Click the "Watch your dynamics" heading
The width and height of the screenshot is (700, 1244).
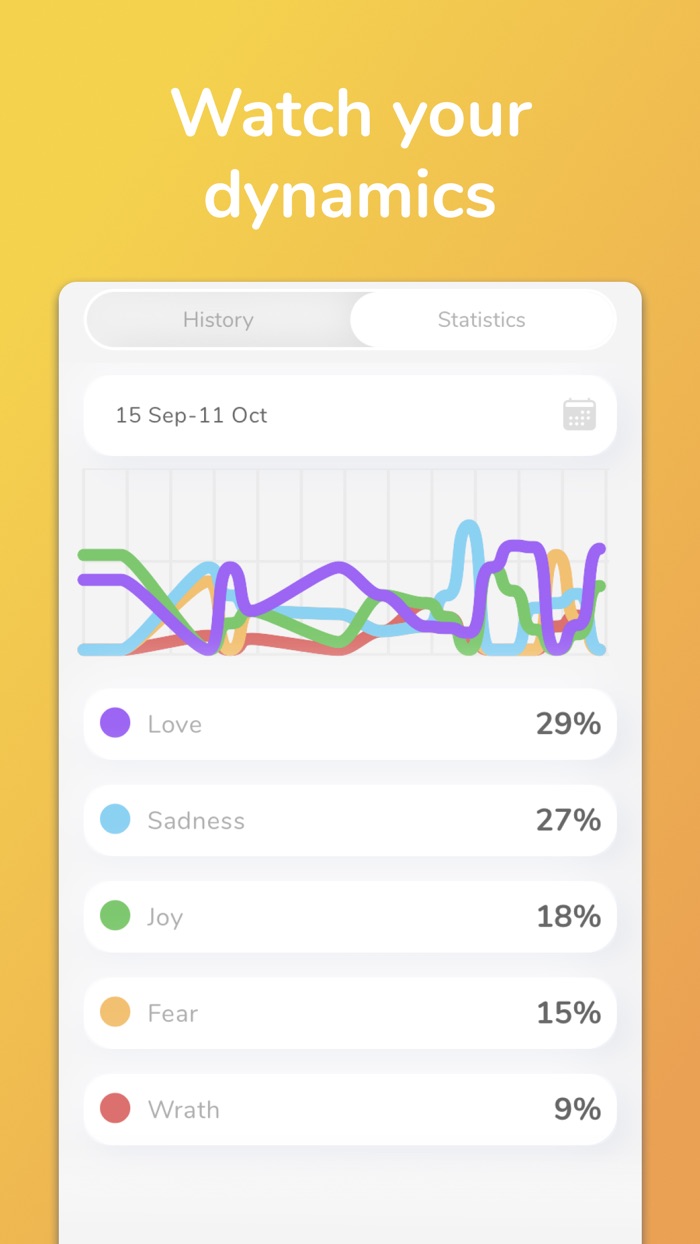(350, 153)
